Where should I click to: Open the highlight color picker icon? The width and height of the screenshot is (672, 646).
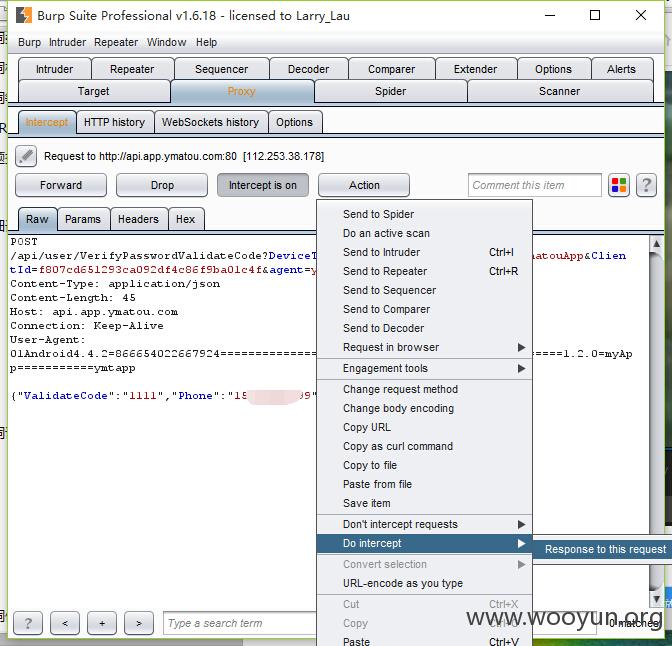(618, 185)
